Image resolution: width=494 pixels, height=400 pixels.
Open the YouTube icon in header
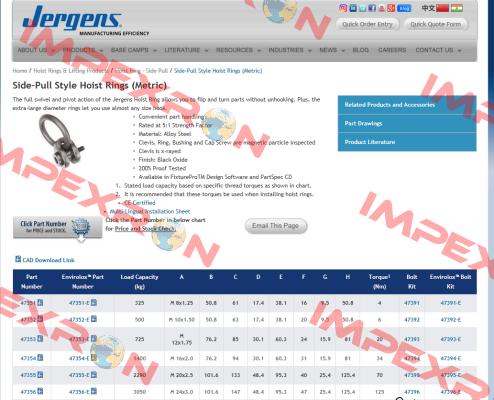(x=382, y=8)
